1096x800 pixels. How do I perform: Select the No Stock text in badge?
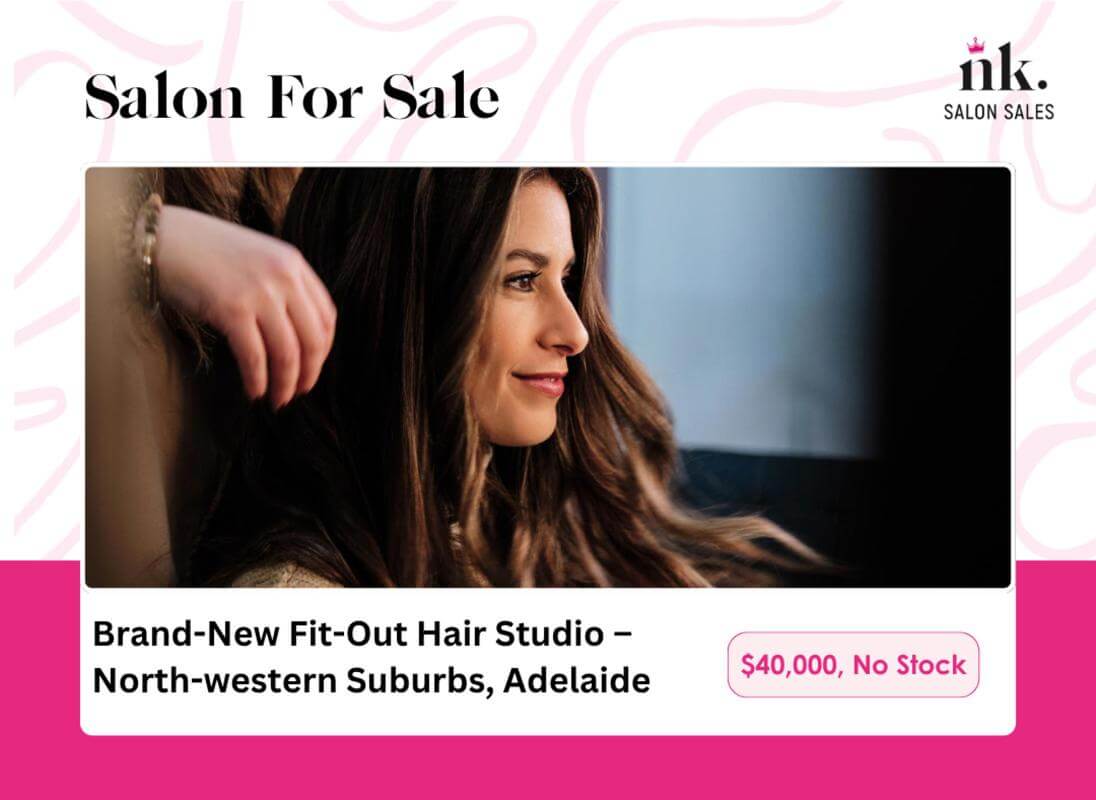909,665
